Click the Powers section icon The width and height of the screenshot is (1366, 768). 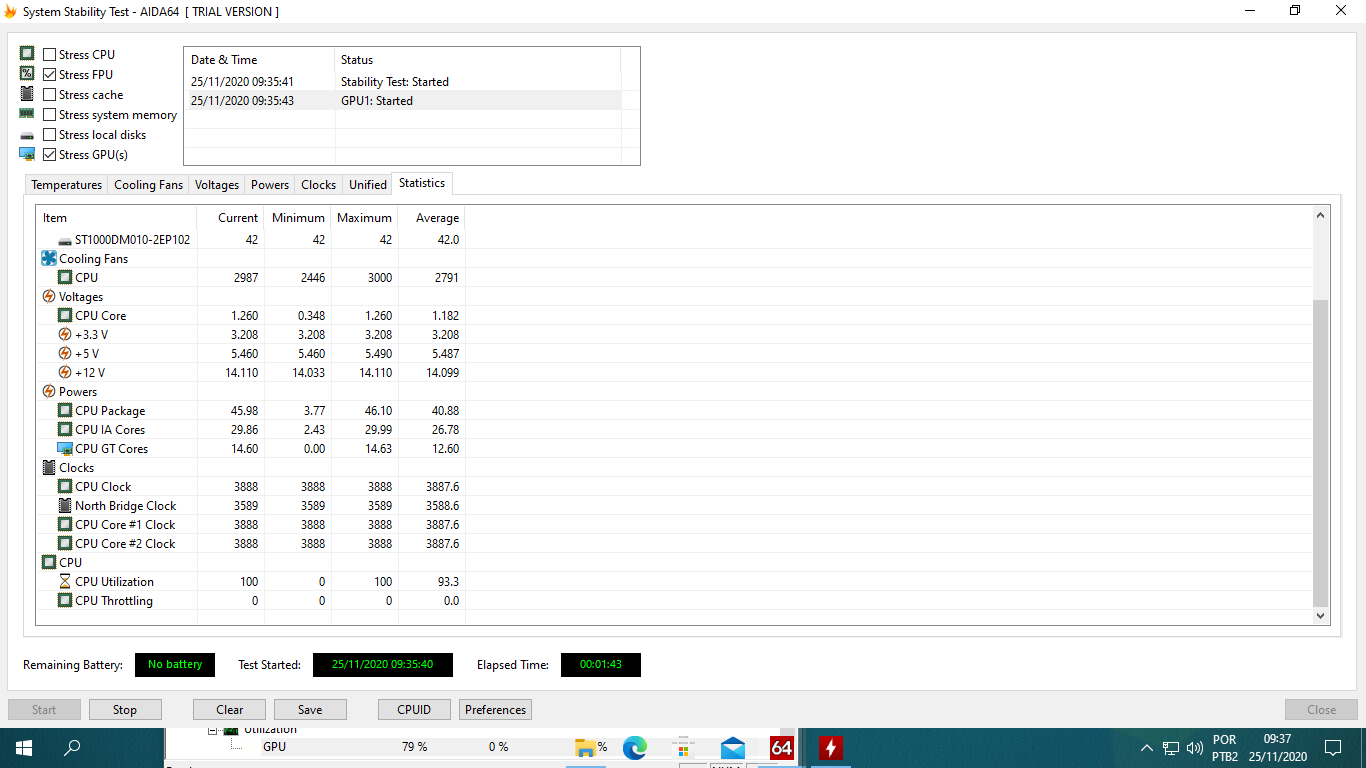[x=49, y=391]
